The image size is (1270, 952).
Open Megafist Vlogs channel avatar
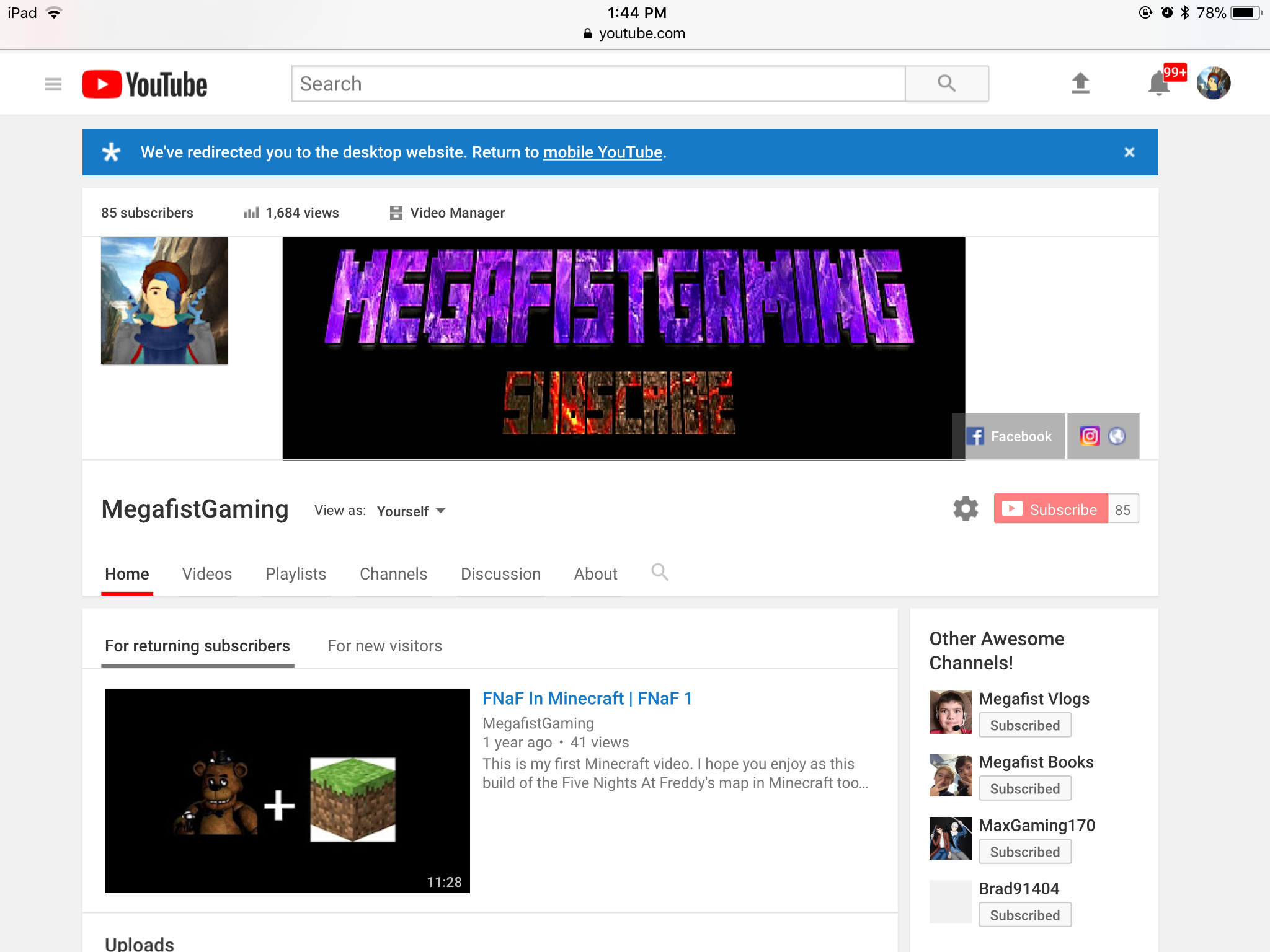pos(951,712)
